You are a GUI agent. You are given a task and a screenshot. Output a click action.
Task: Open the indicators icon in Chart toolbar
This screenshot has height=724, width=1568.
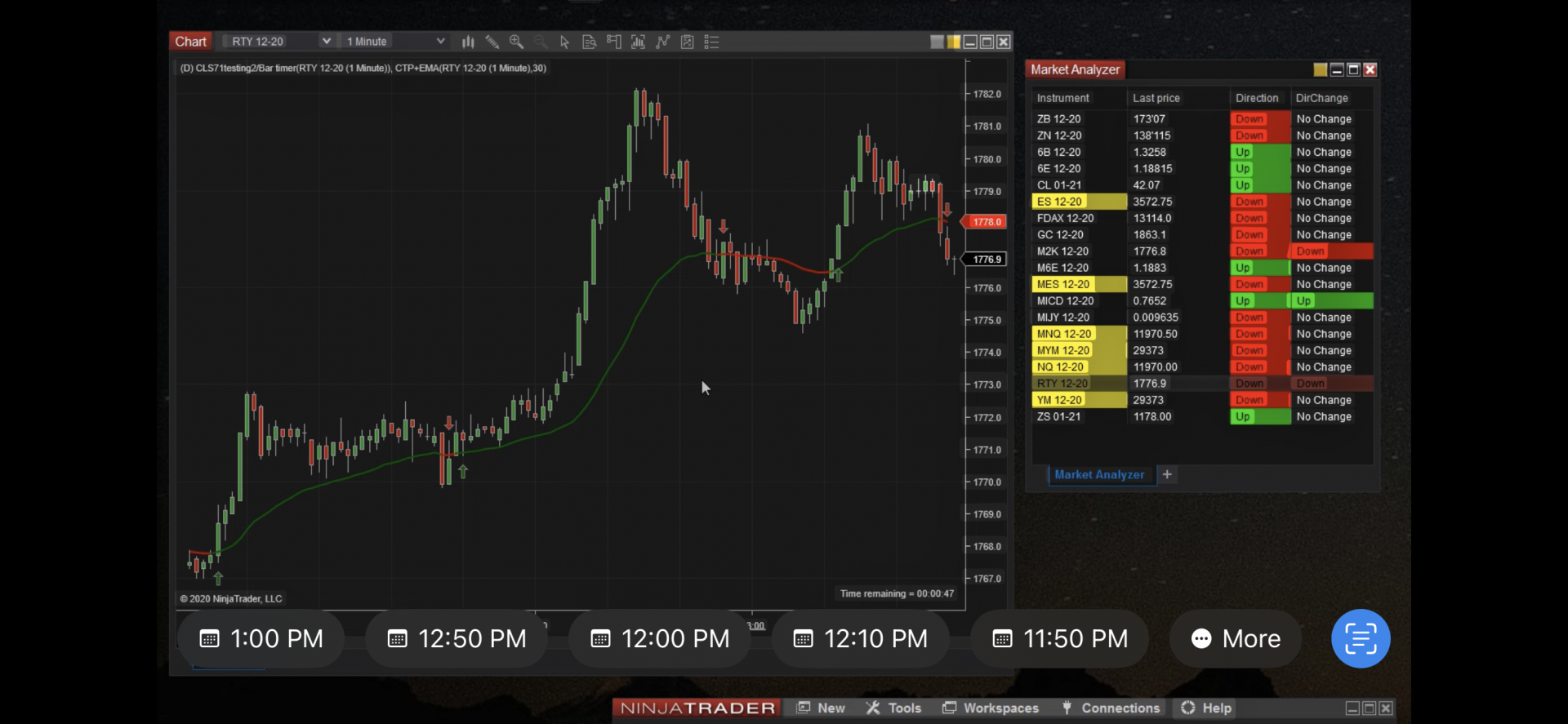[663, 42]
